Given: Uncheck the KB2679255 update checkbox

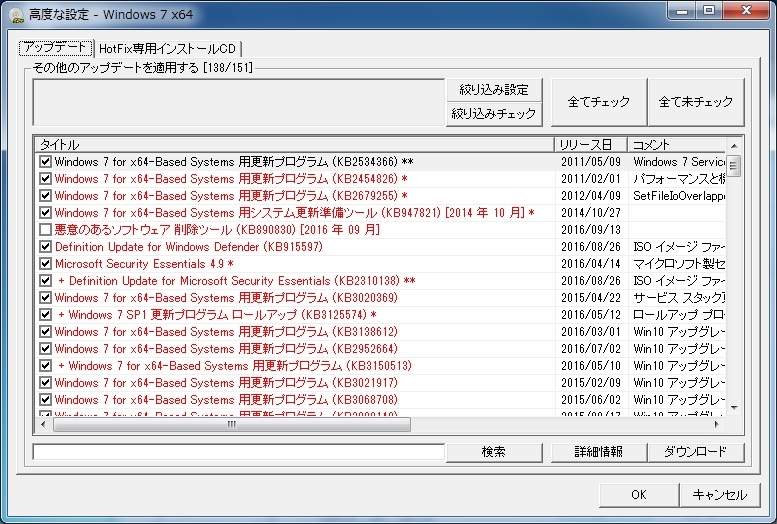Looking at the screenshot, I should [x=46, y=195].
